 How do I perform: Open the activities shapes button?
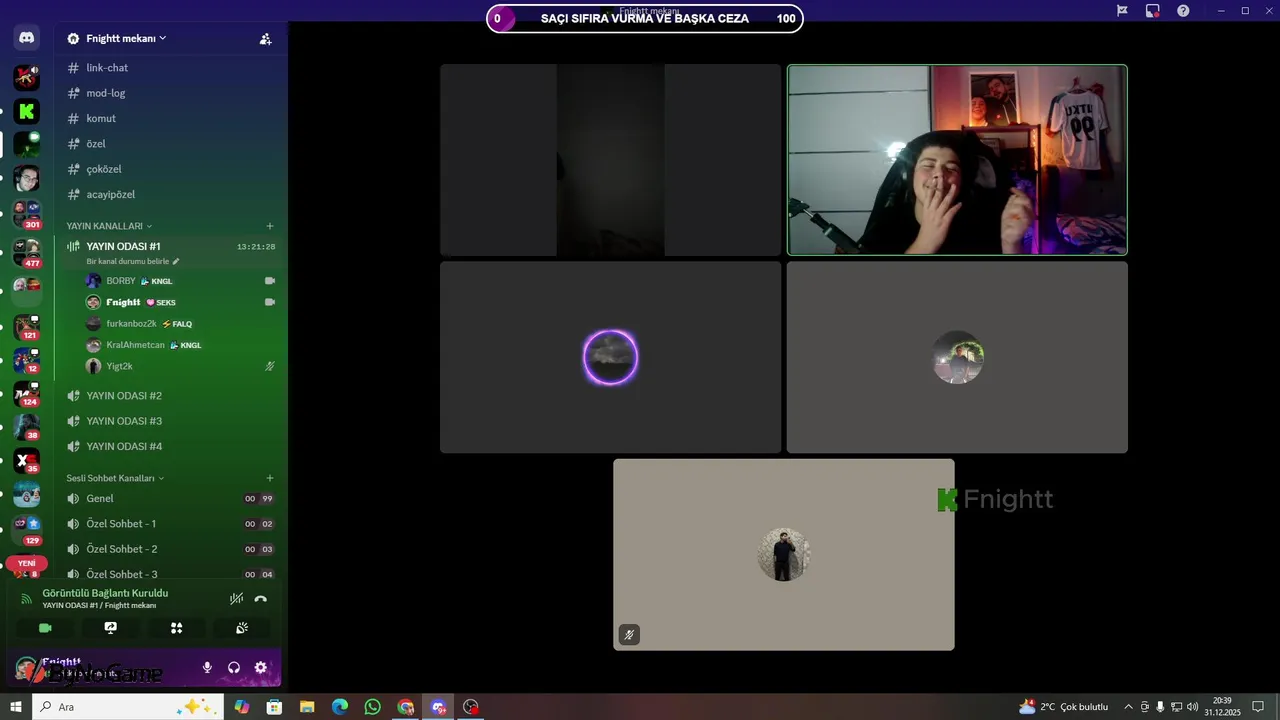(176, 628)
